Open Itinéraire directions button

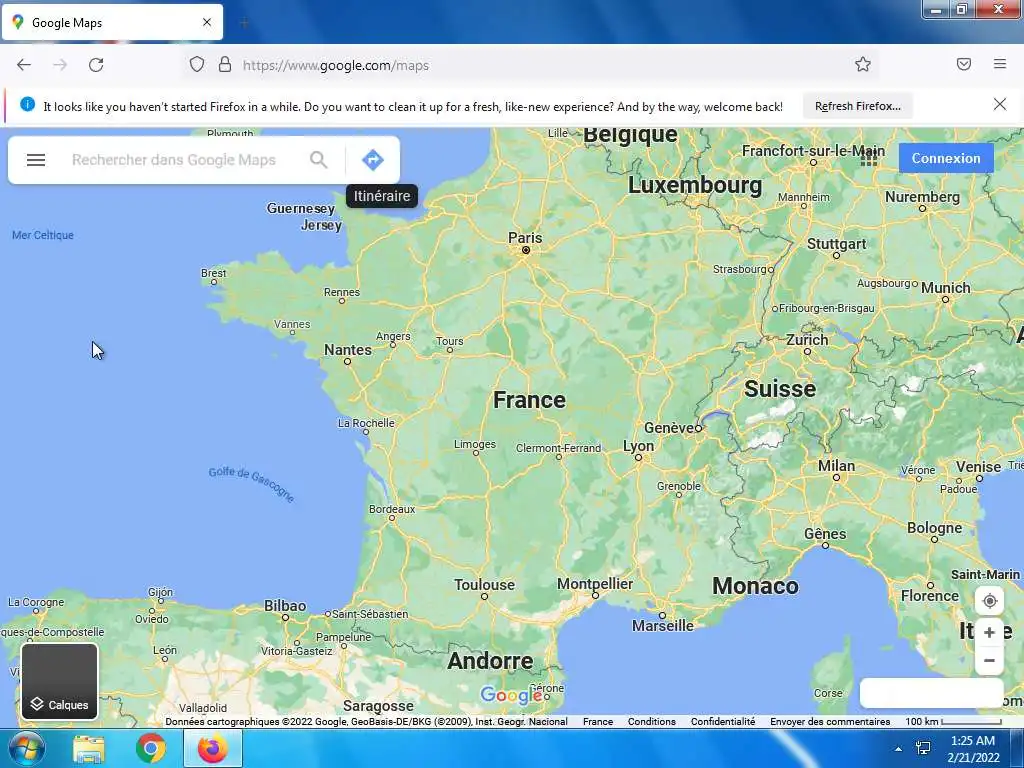tap(373, 160)
